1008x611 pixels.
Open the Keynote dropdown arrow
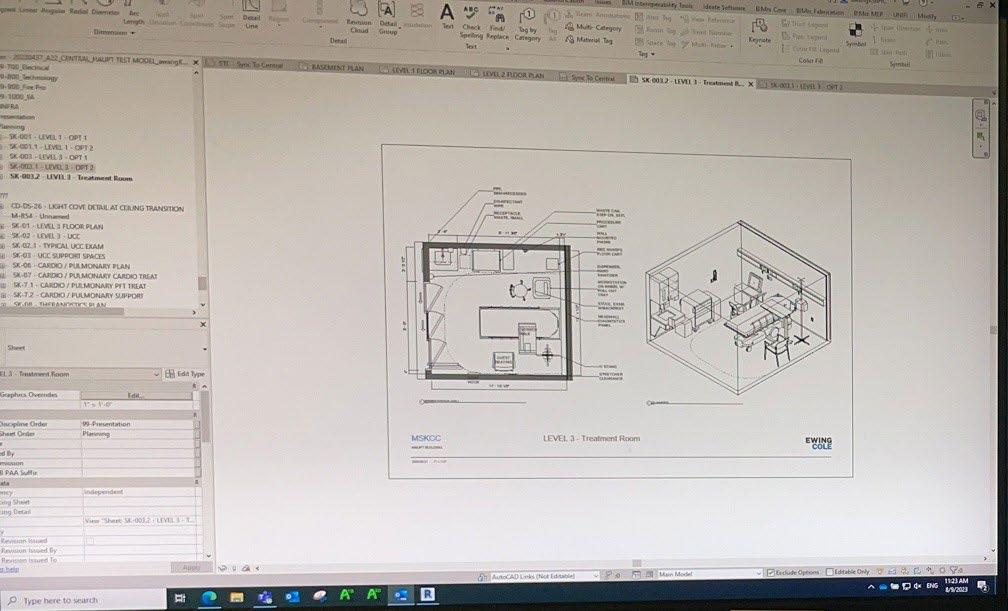760,48
